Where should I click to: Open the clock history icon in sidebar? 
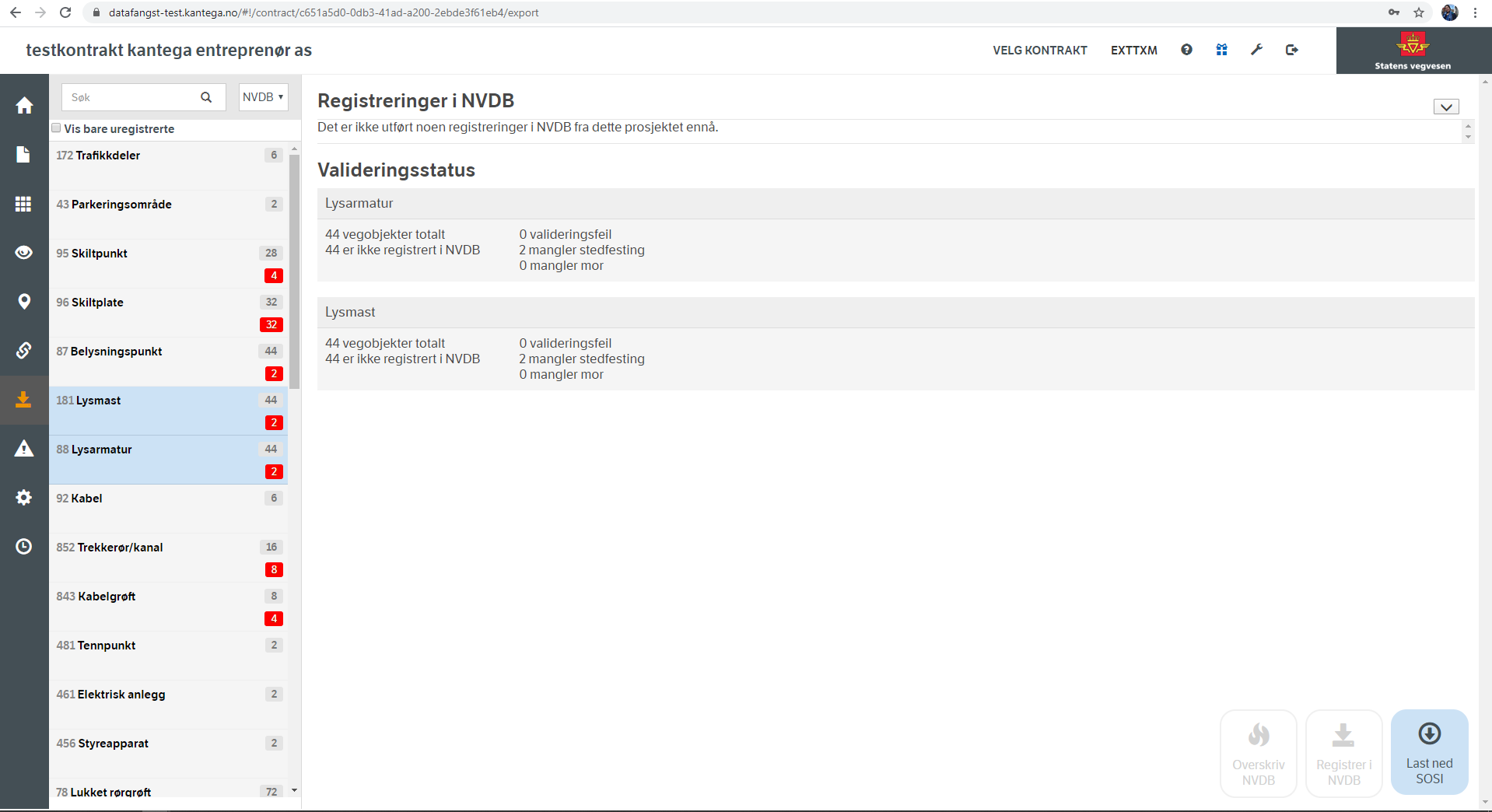[24, 546]
